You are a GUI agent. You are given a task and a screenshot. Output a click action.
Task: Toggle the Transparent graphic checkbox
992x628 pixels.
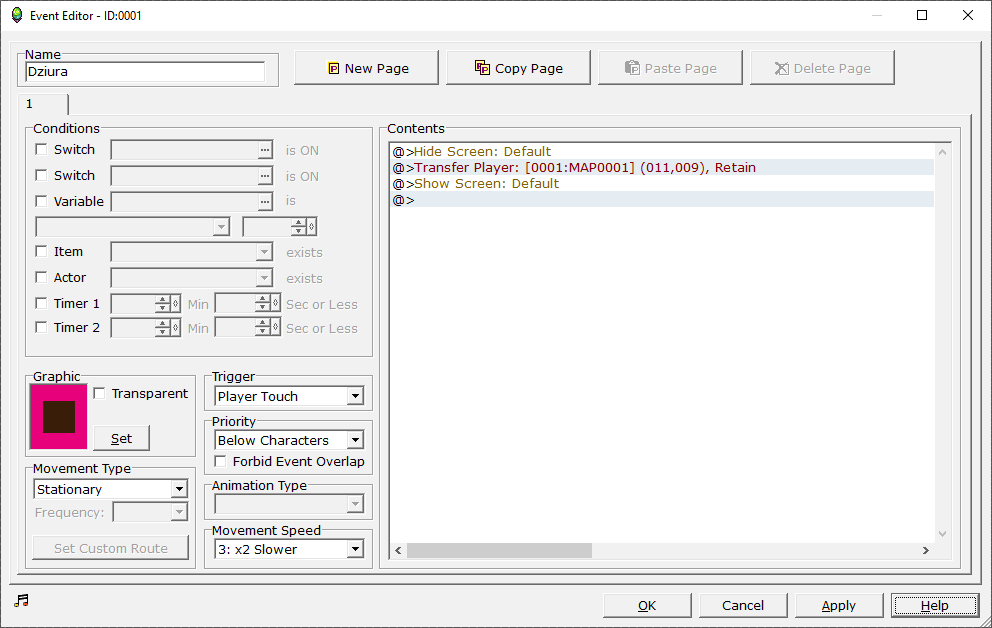(x=99, y=393)
